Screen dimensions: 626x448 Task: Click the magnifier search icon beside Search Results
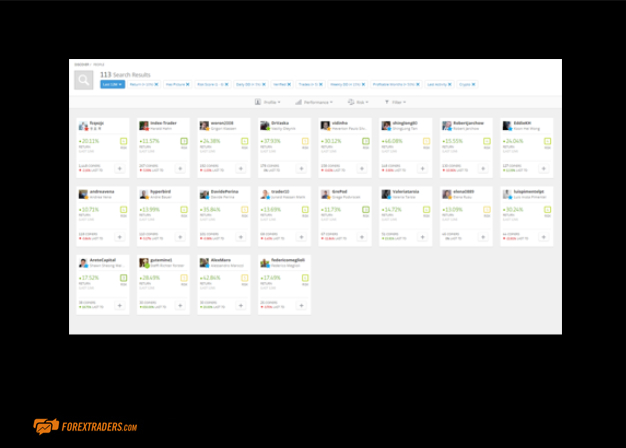click(83, 80)
